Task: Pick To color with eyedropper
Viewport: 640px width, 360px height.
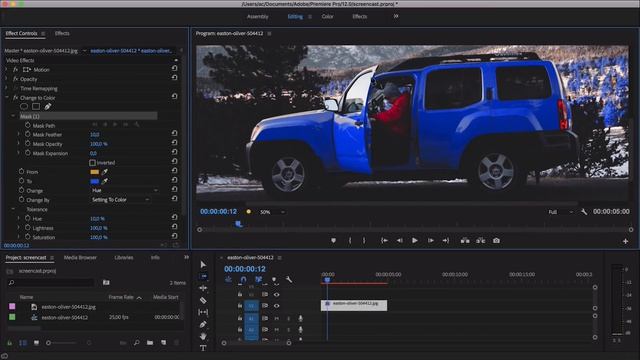Action: point(105,181)
